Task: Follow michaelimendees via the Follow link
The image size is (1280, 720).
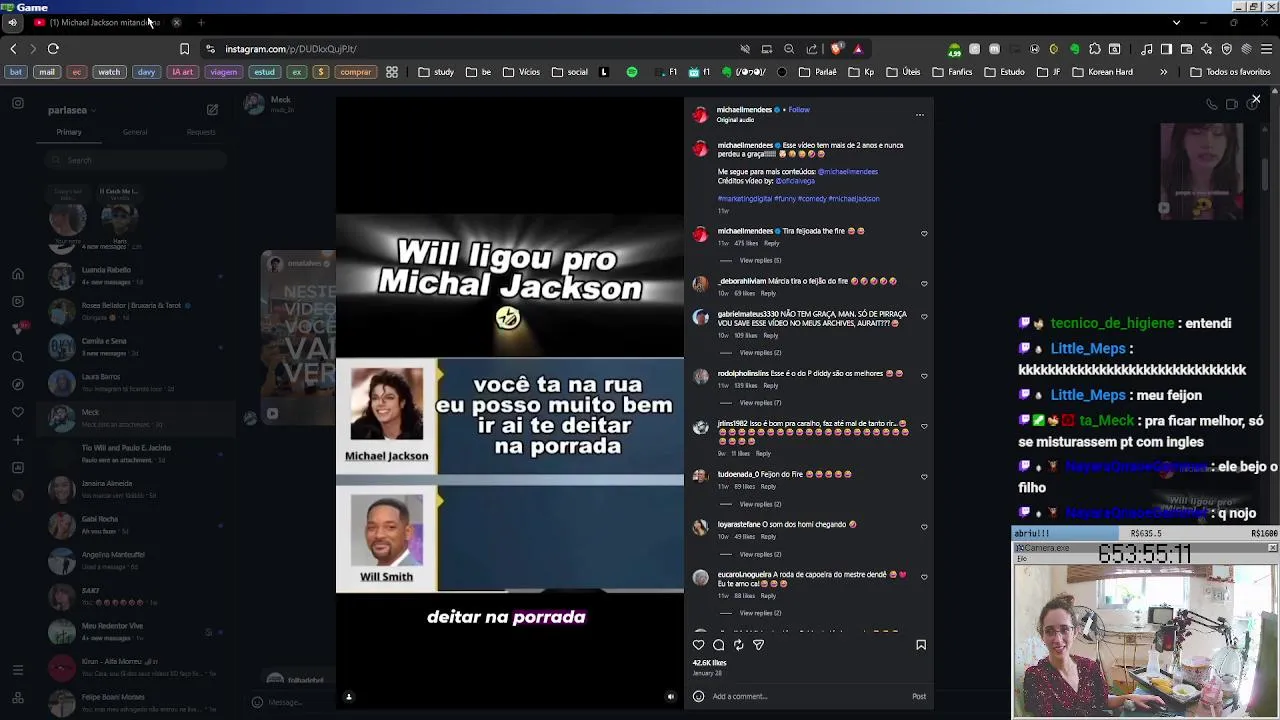Action: click(799, 110)
